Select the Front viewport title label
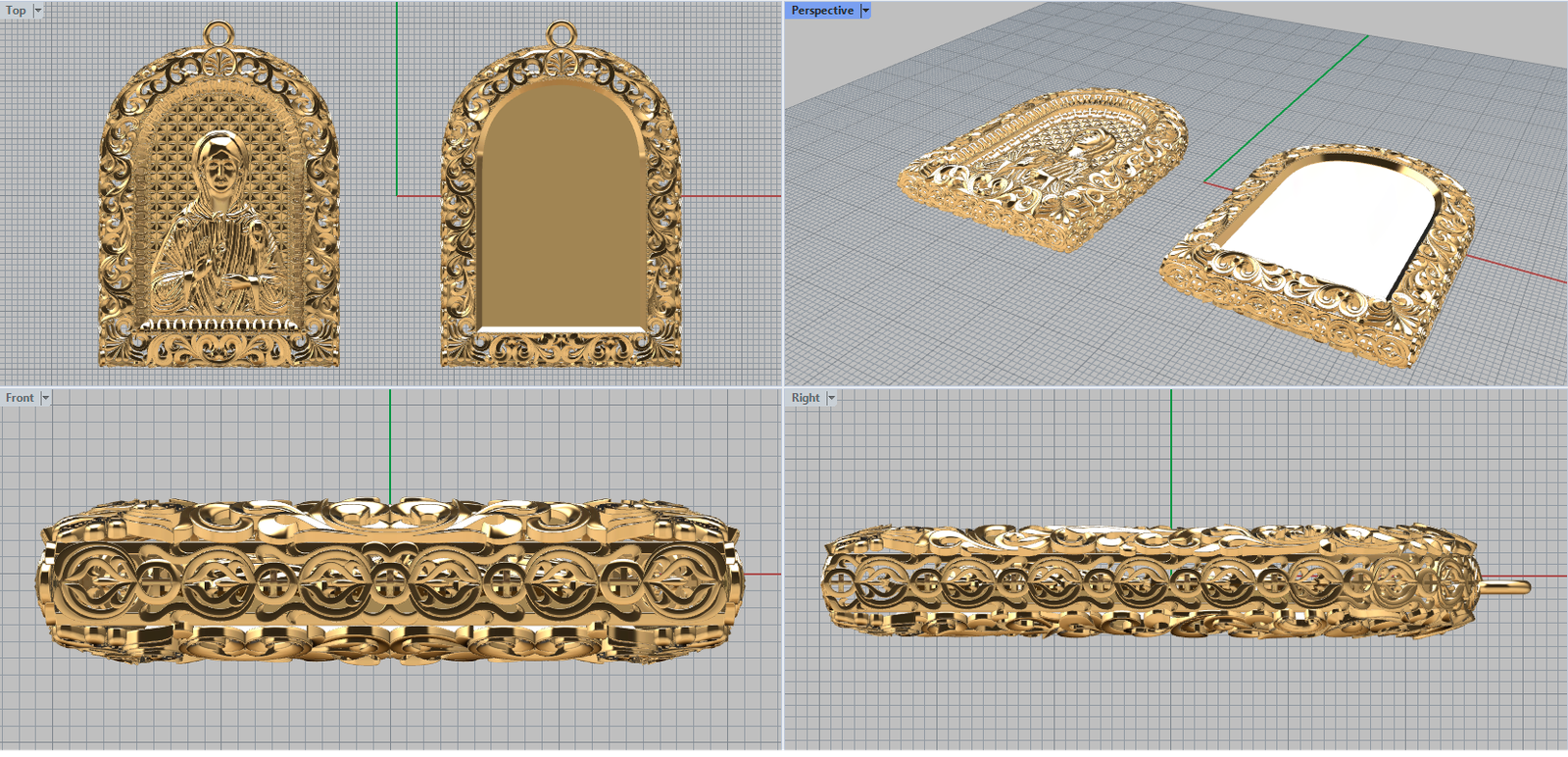 [x=20, y=398]
